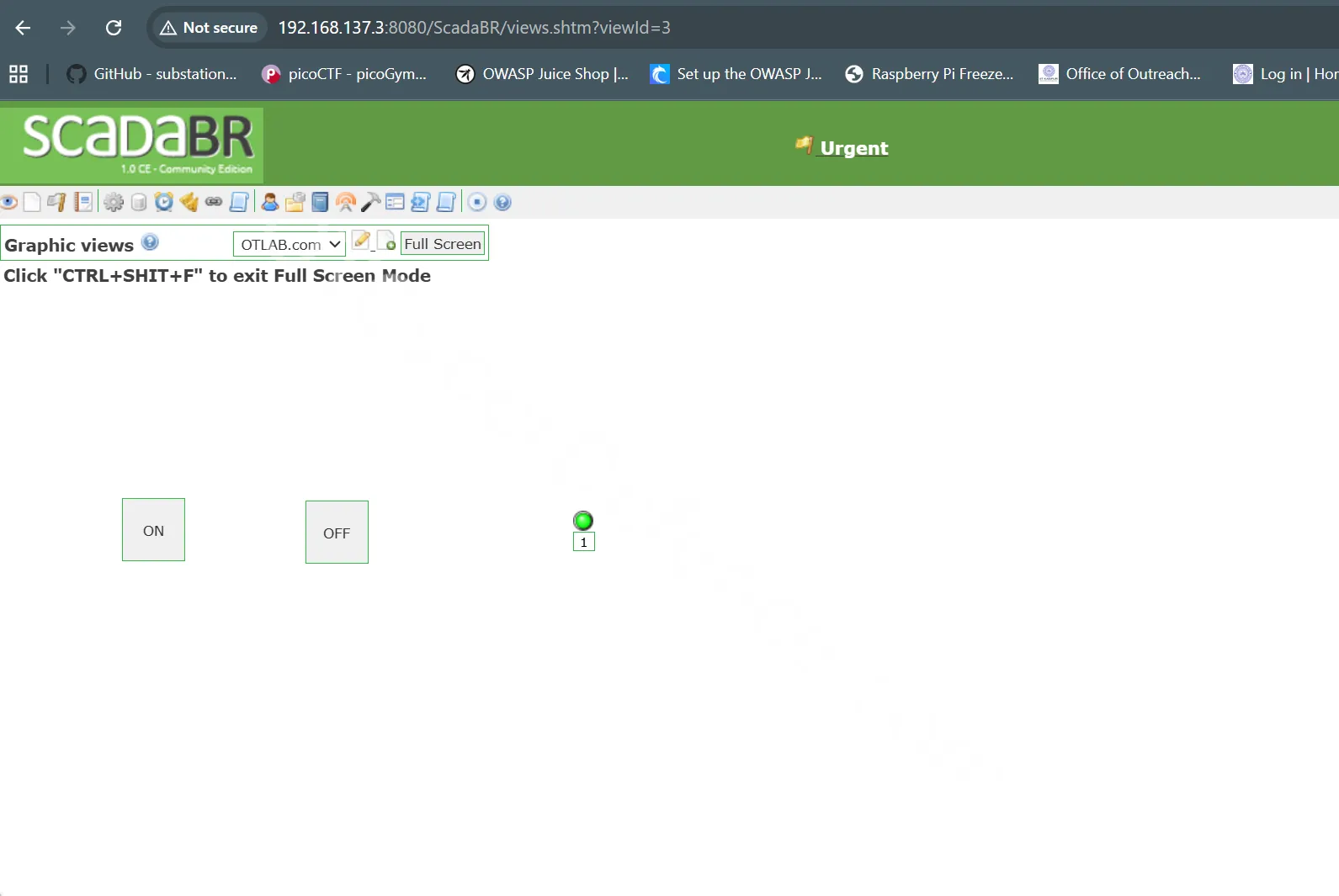Open Point links chain icon
The width and height of the screenshot is (1339, 896).
coord(214,202)
